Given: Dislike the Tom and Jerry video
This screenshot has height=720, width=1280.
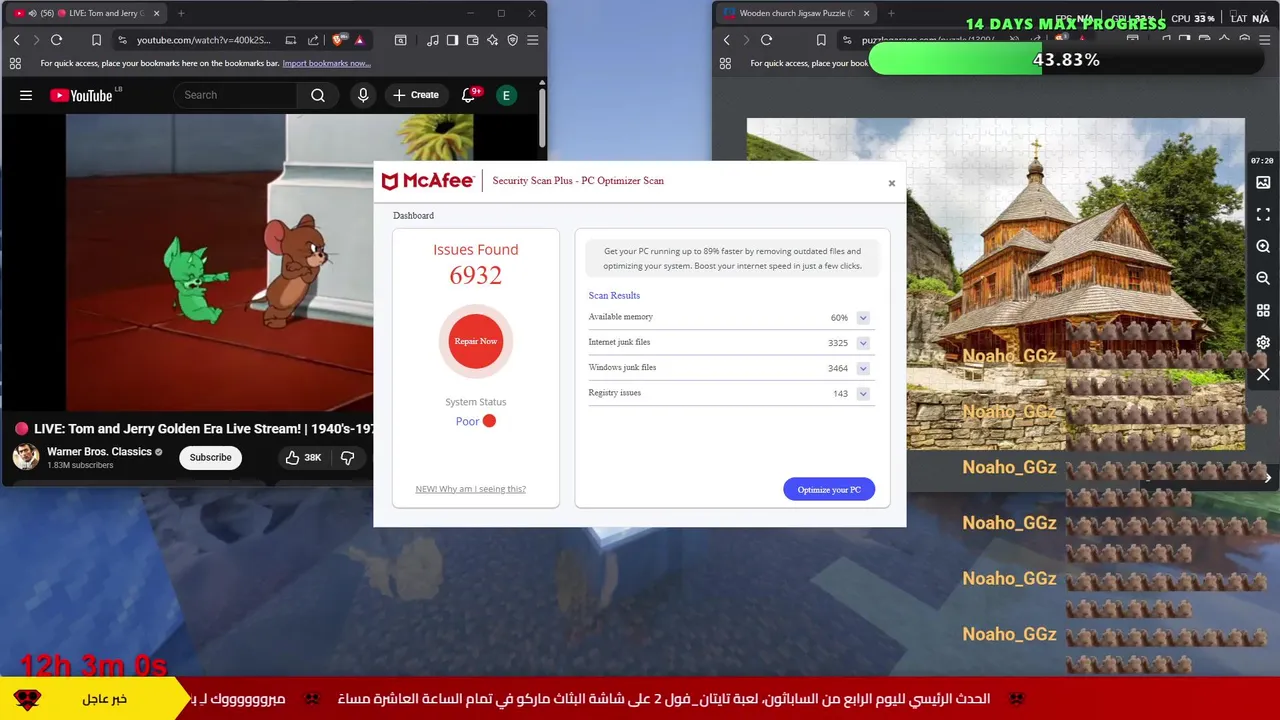Looking at the screenshot, I should pos(348,457).
